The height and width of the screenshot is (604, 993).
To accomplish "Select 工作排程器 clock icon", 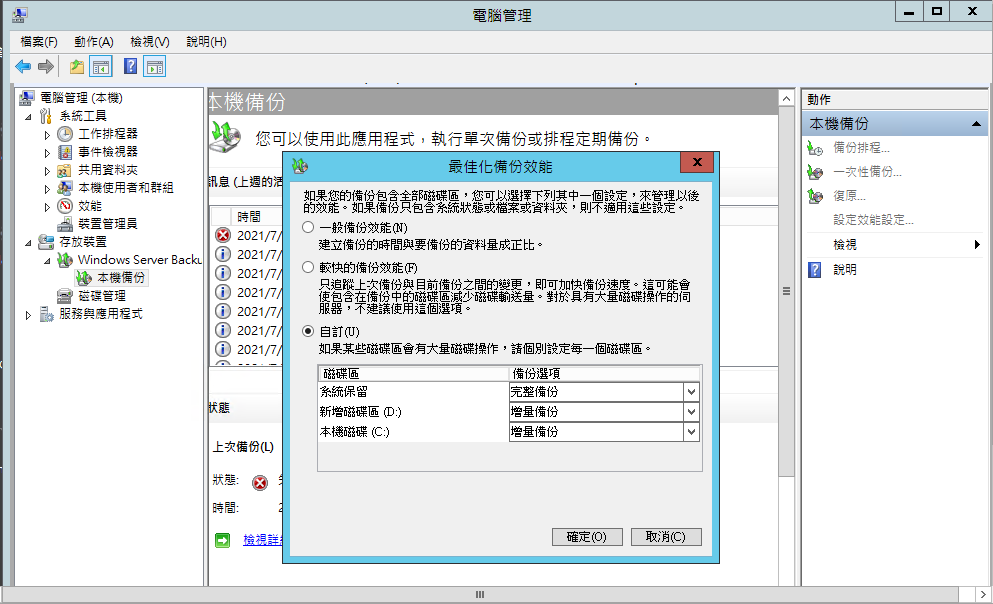I will pos(65,134).
